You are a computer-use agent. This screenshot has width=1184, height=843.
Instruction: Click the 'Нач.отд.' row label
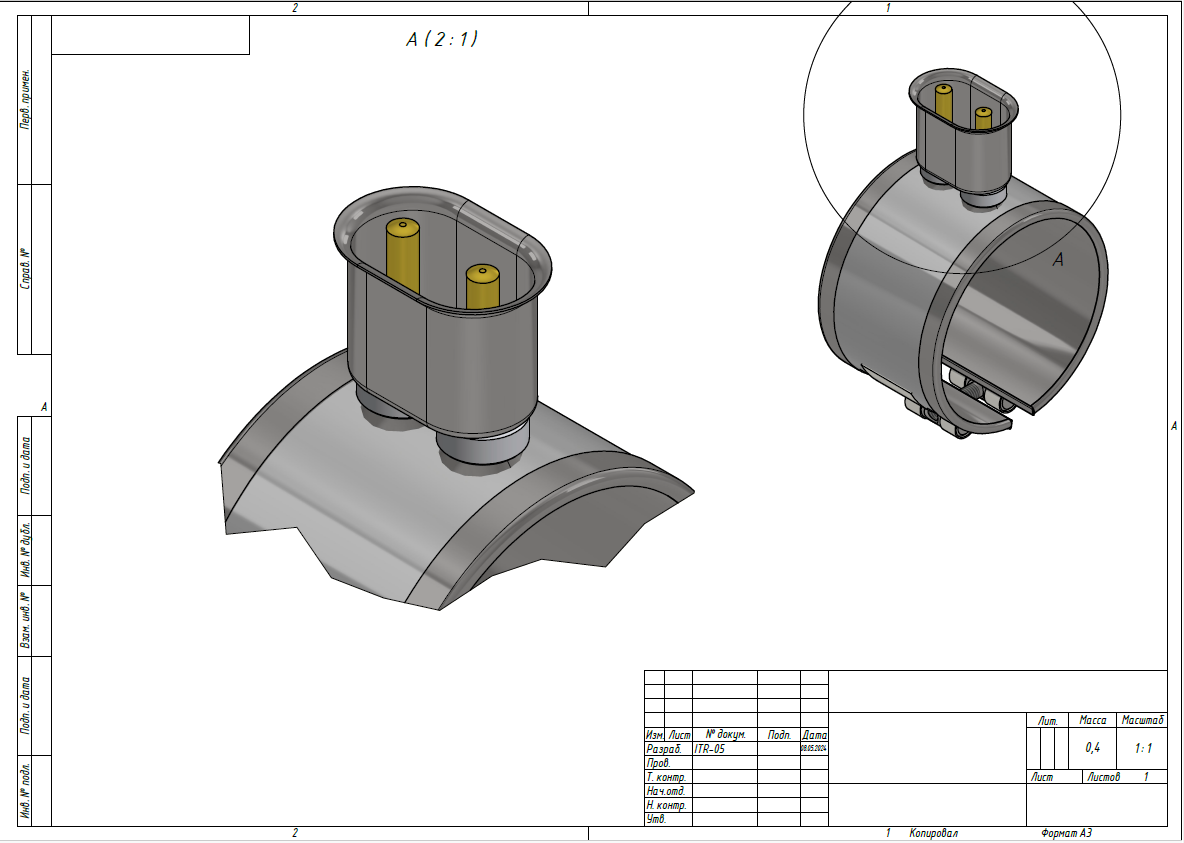pyautogui.click(x=666, y=791)
